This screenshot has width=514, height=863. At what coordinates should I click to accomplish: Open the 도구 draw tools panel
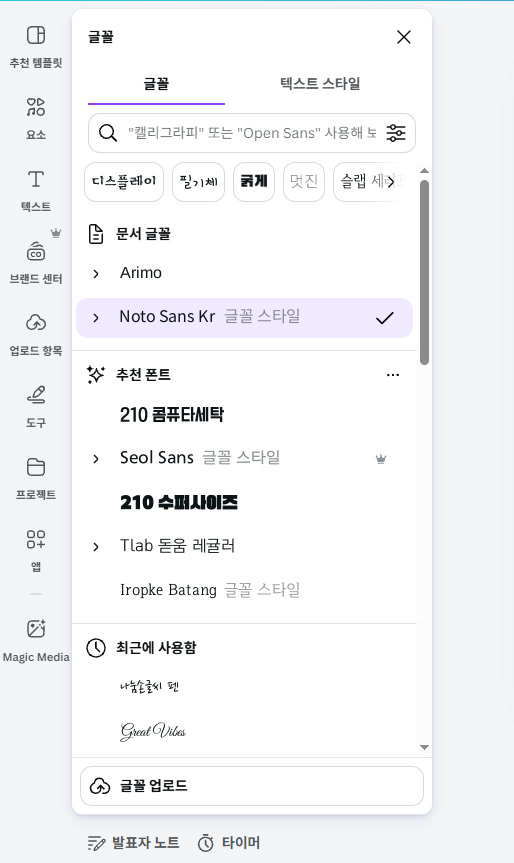point(36,406)
